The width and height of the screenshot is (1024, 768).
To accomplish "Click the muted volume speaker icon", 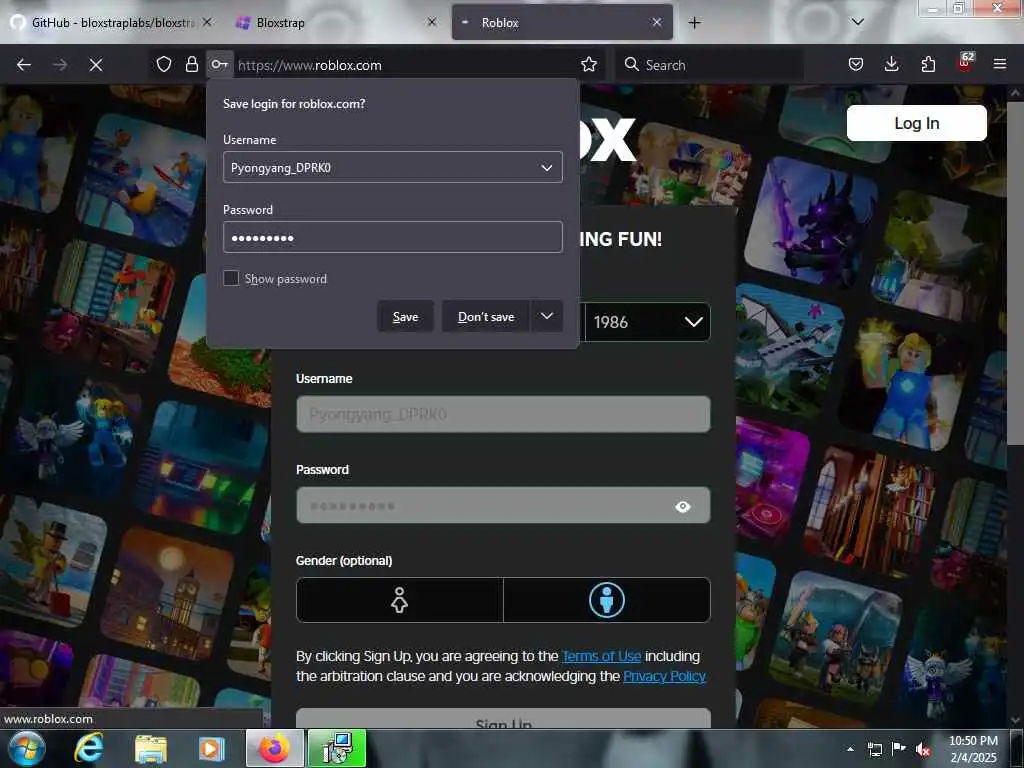I will coord(923,750).
